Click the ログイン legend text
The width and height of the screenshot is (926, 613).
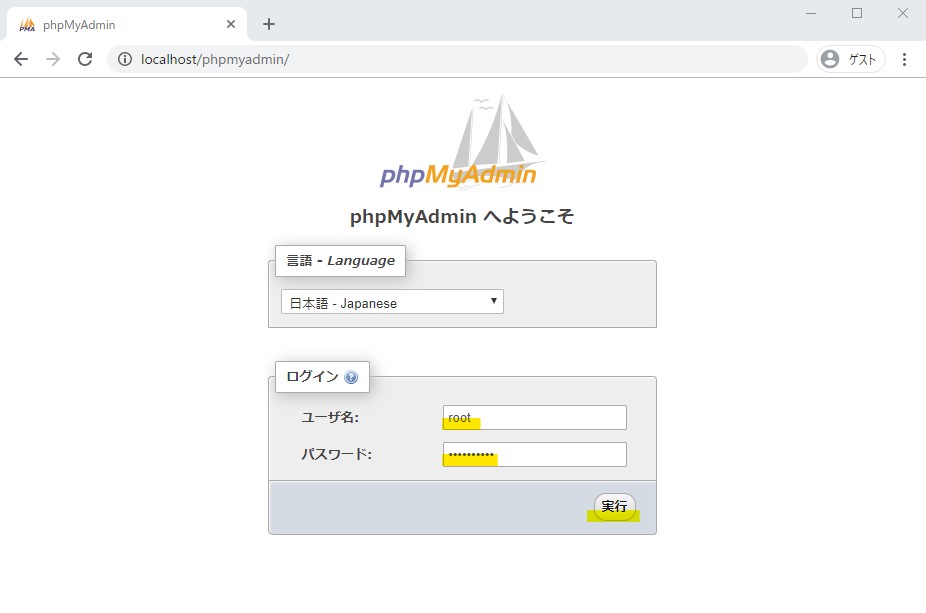[312, 377]
